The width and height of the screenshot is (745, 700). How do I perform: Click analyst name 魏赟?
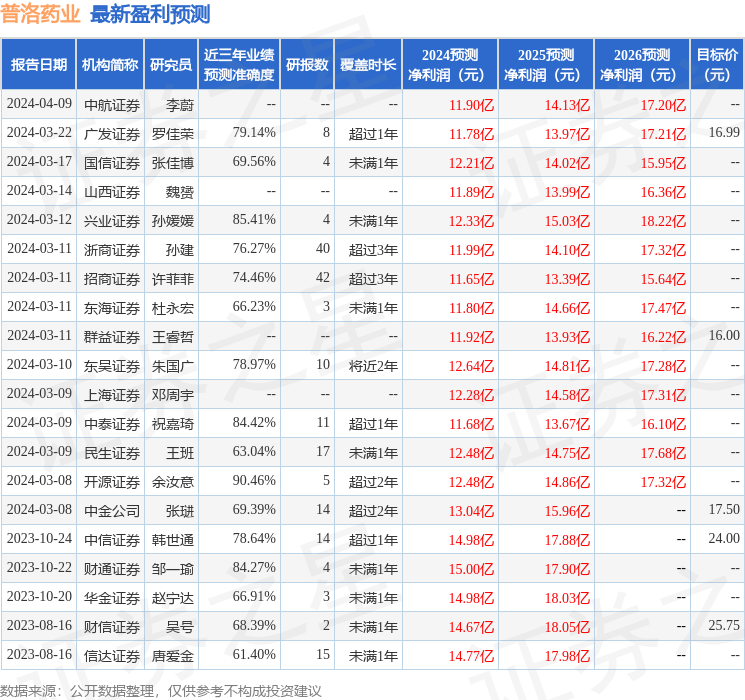pos(180,192)
